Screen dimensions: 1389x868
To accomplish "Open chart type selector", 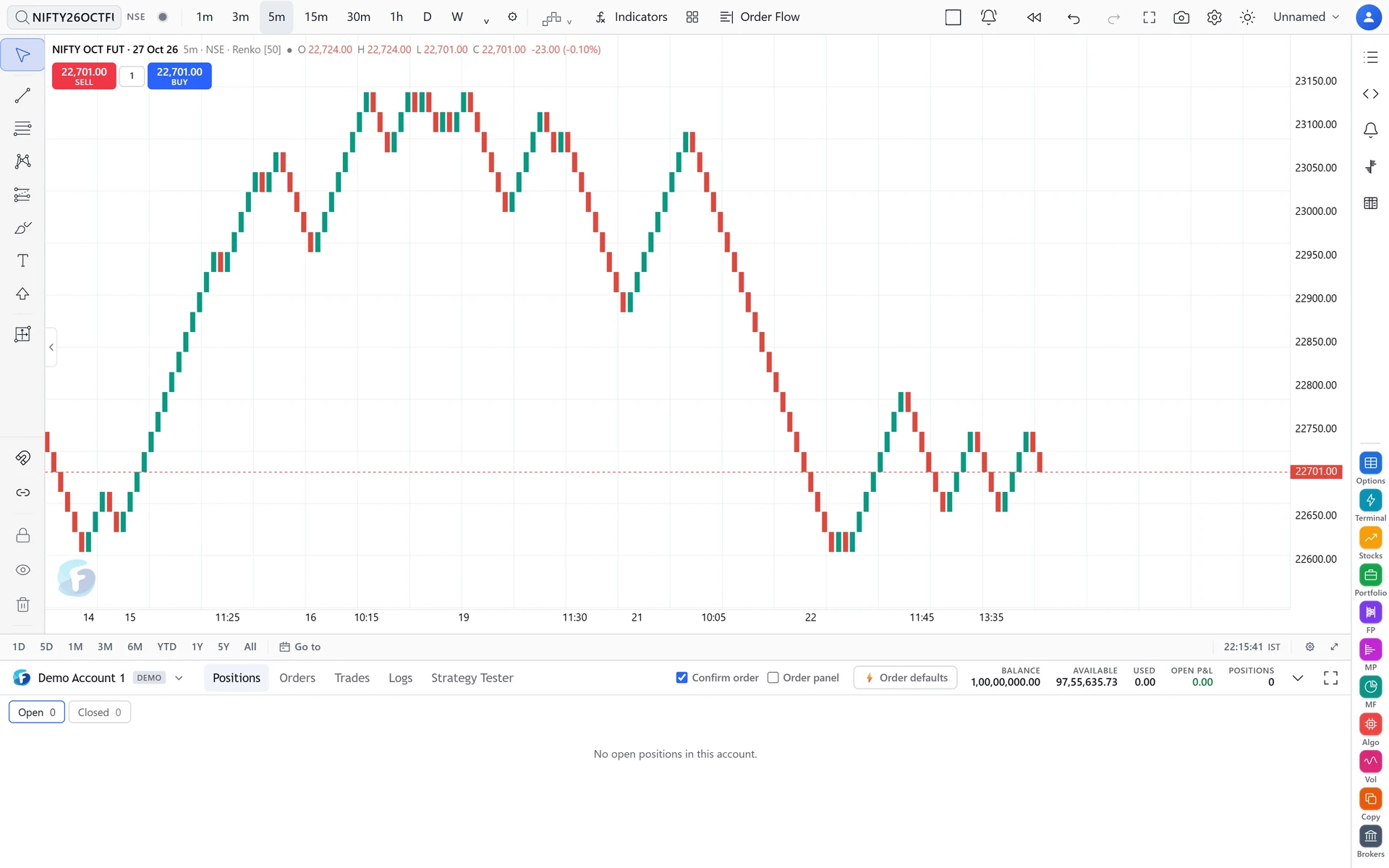I will click(x=556, y=17).
